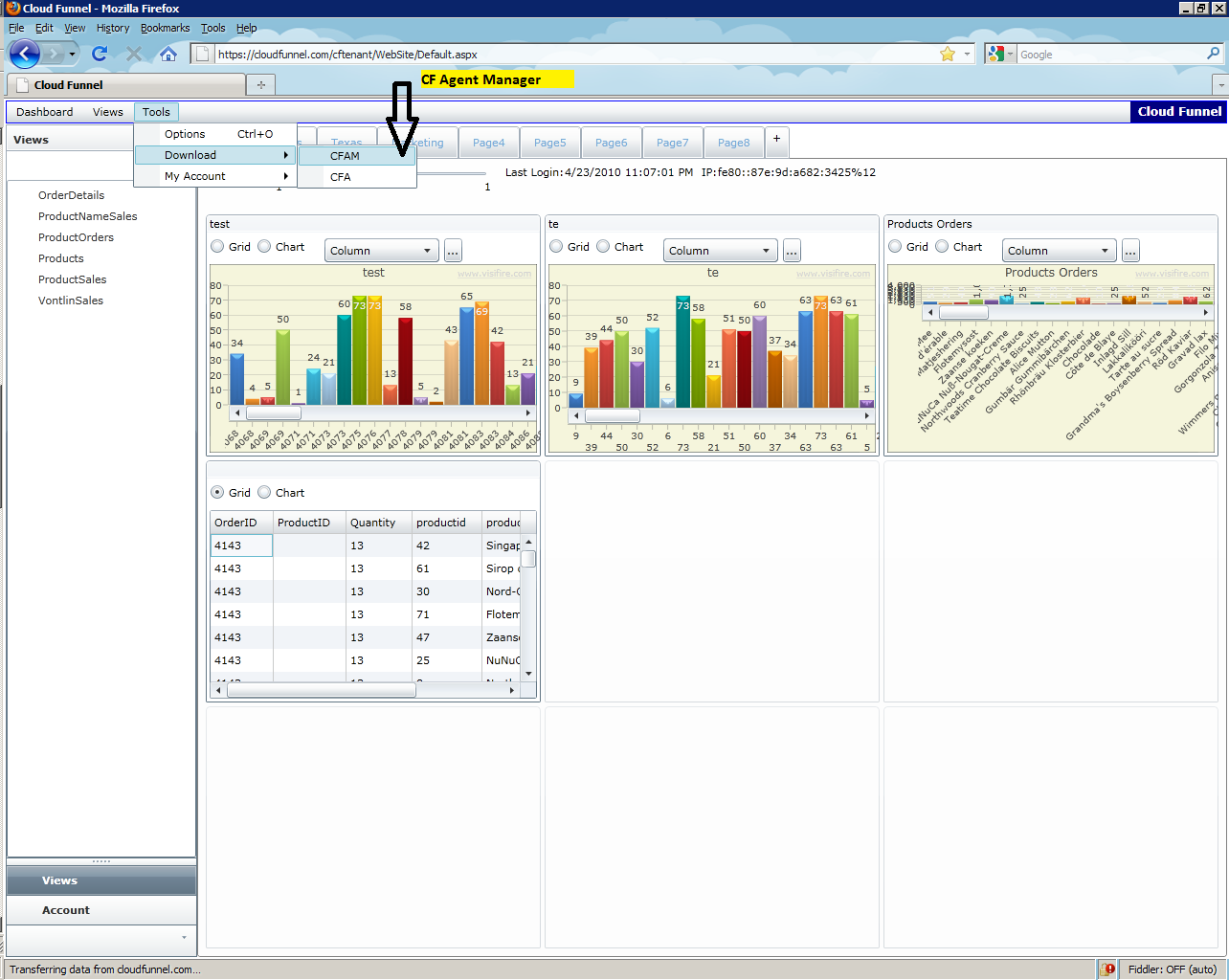The image size is (1229, 980).
Task: Open search engine selector dropdown arrow
Action: tap(1011, 55)
